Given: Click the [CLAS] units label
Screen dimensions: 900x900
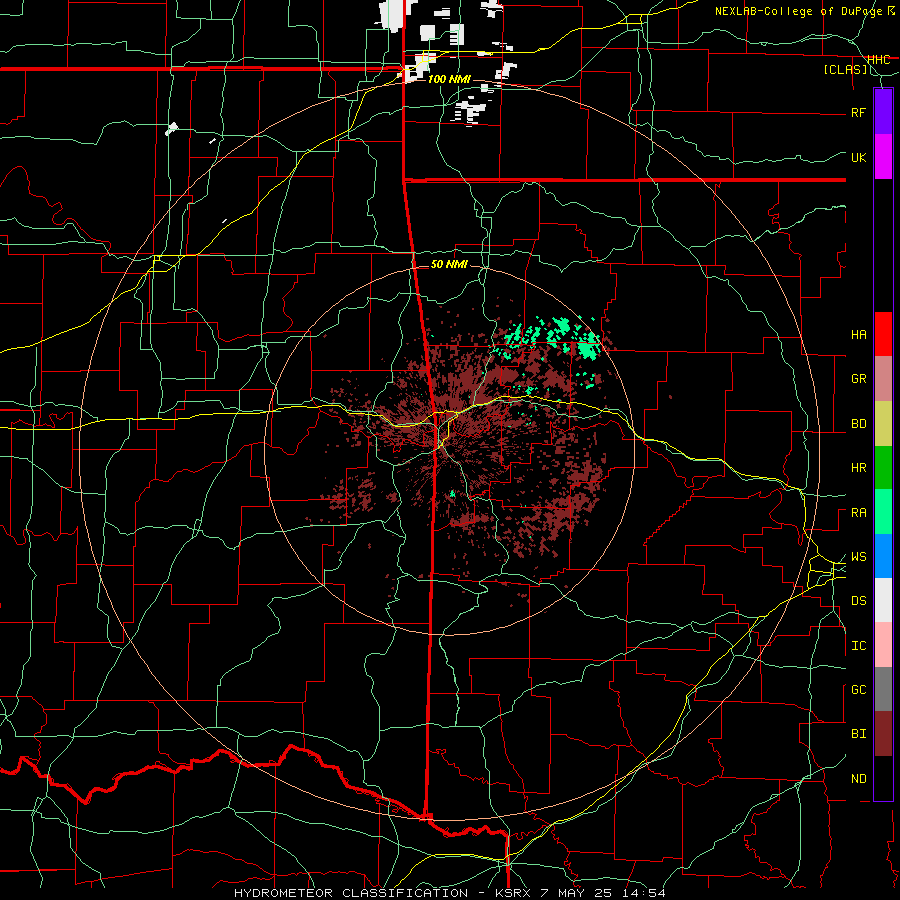Looking at the screenshot, I should (846, 69).
